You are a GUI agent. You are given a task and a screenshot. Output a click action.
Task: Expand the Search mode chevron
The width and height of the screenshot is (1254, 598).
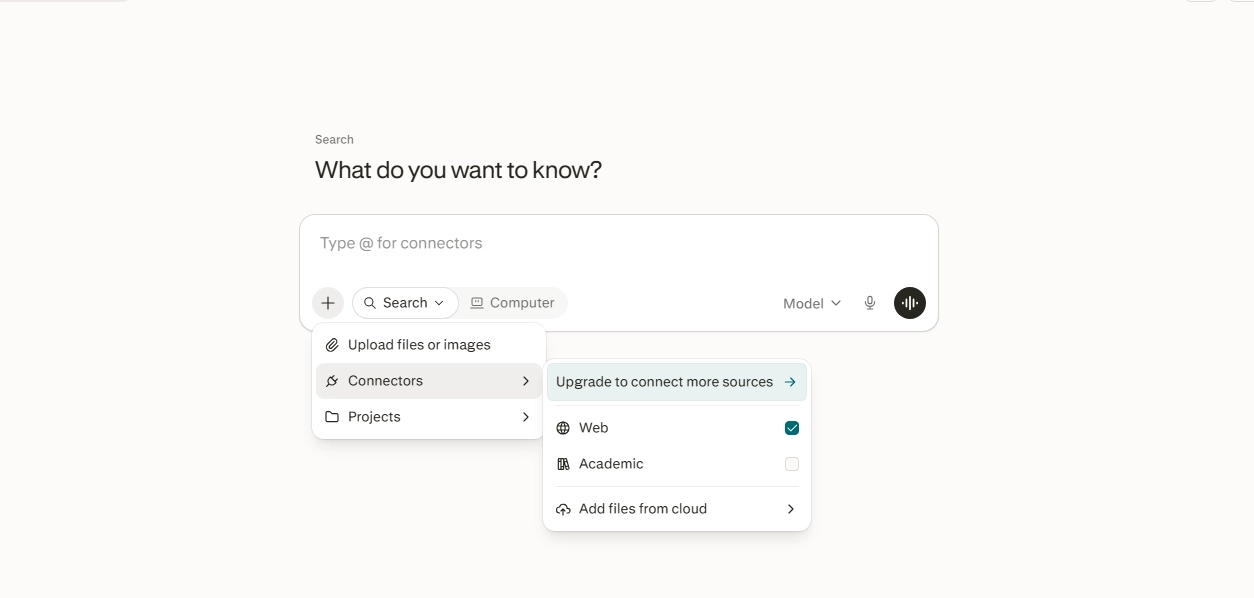[439, 303]
